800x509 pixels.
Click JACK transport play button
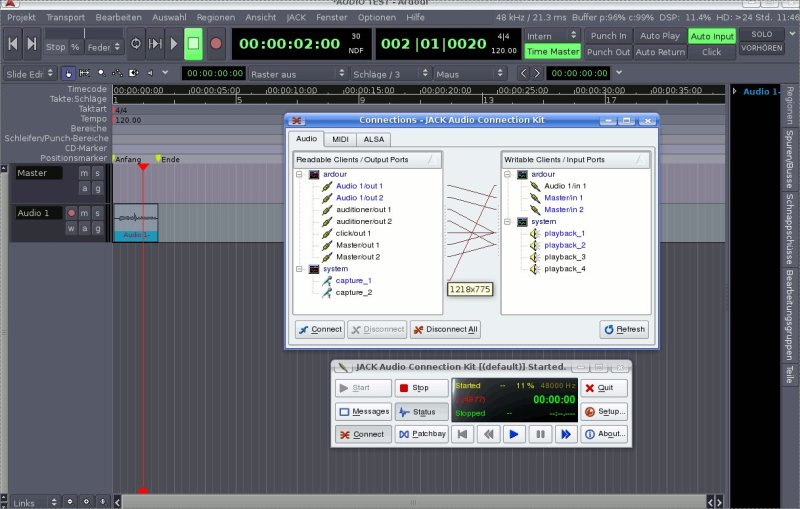click(514, 434)
